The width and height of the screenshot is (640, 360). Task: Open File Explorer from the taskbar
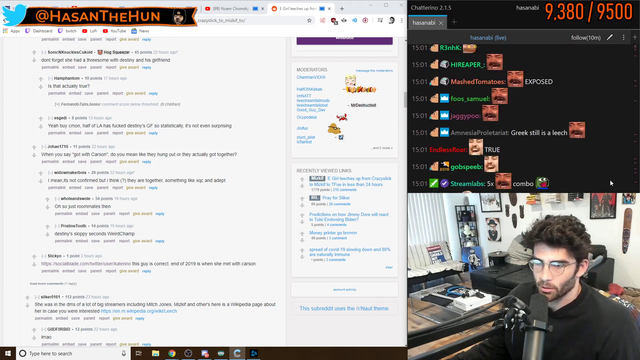tap(156, 353)
